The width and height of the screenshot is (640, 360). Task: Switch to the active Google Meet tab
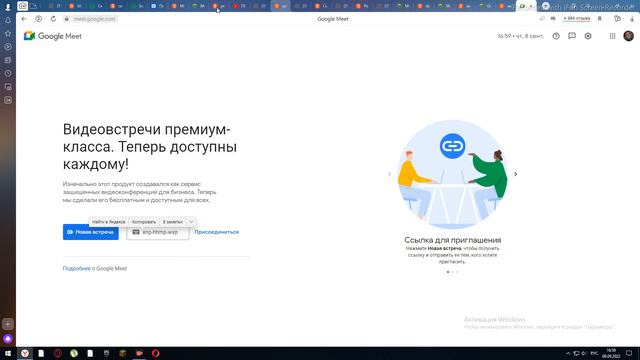coord(526,6)
